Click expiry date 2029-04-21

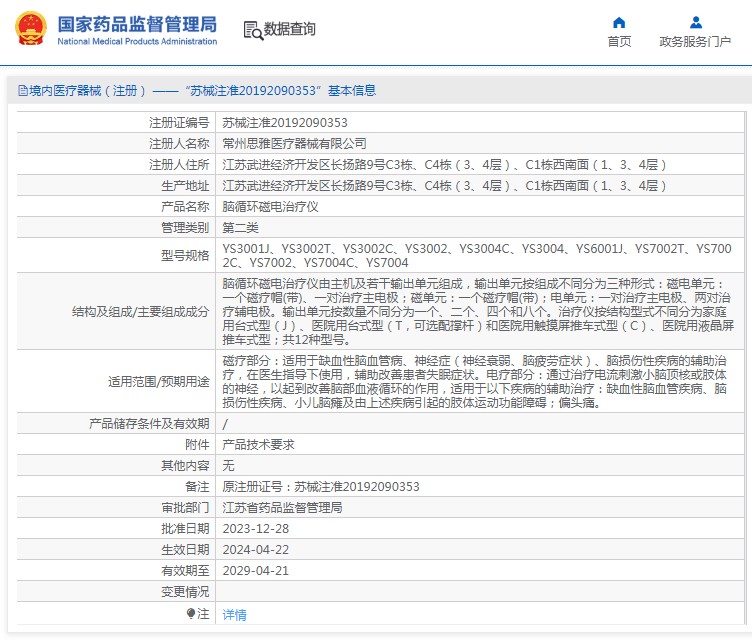point(256,571)
